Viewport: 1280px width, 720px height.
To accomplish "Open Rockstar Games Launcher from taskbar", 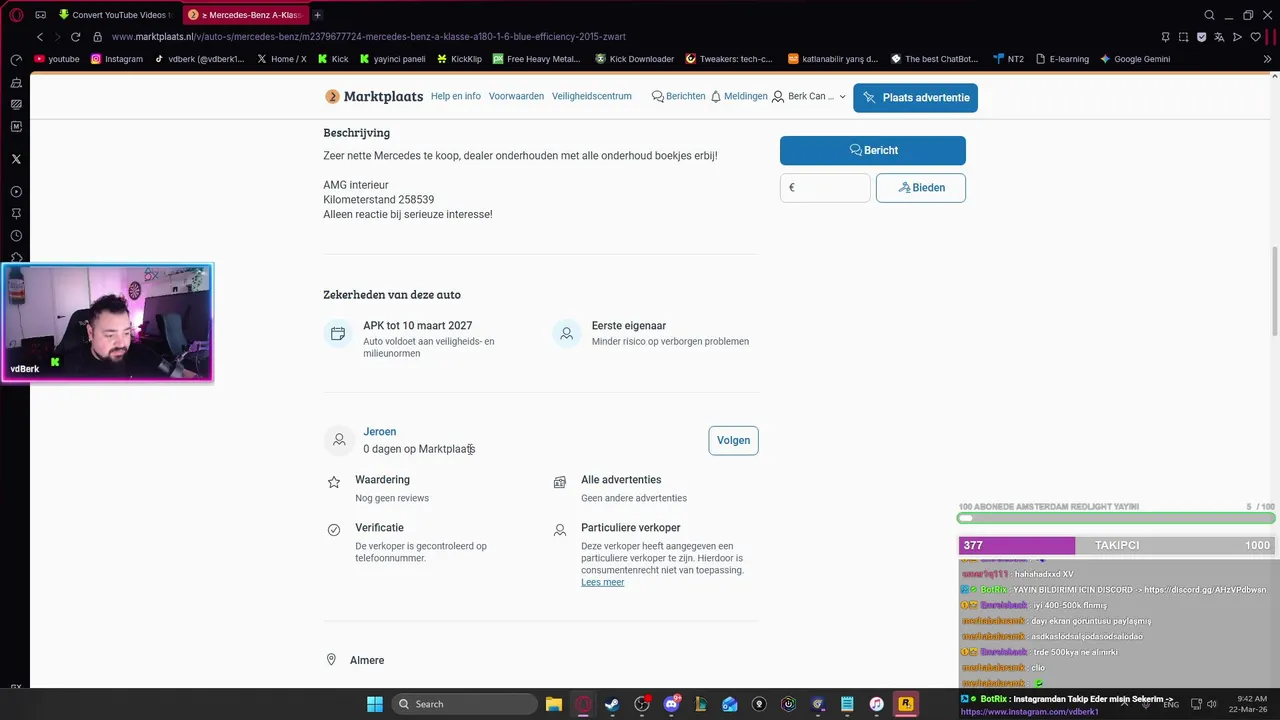I will click(905, 704).
